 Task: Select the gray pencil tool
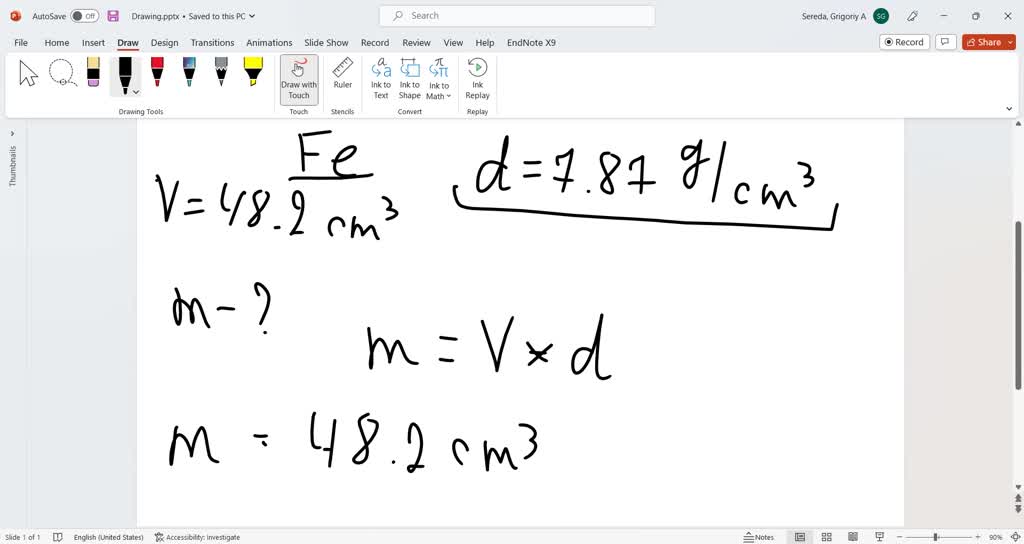click(221, 72)
